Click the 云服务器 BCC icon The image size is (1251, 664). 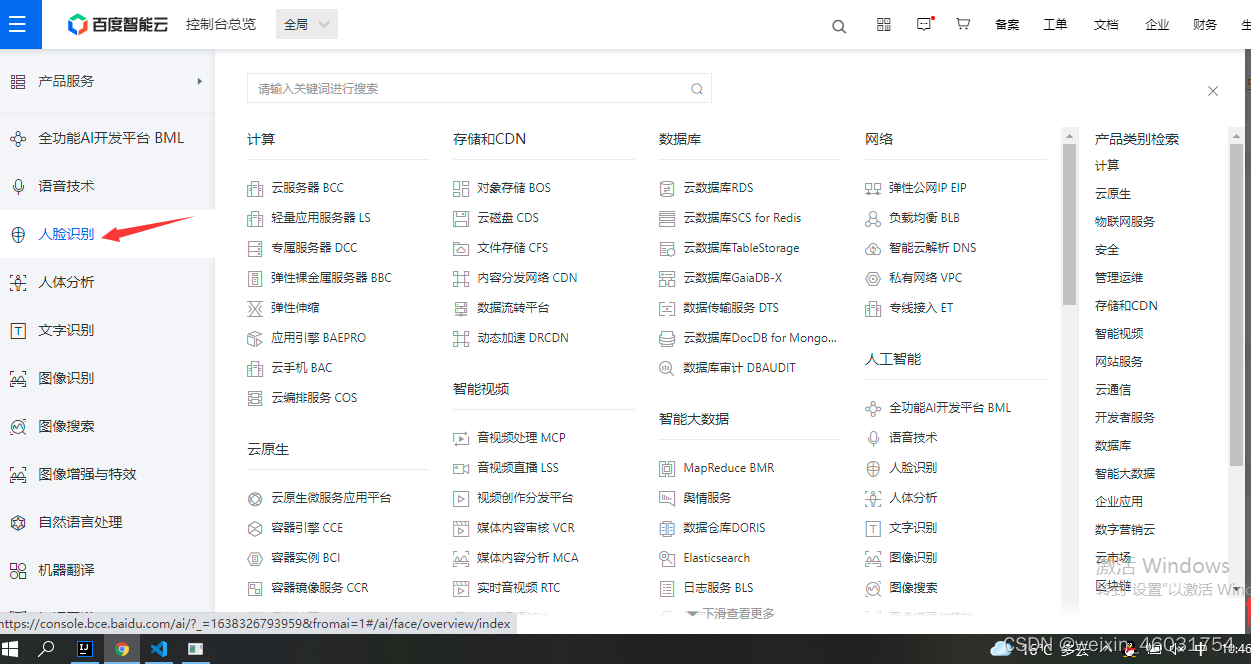(255, 188)
